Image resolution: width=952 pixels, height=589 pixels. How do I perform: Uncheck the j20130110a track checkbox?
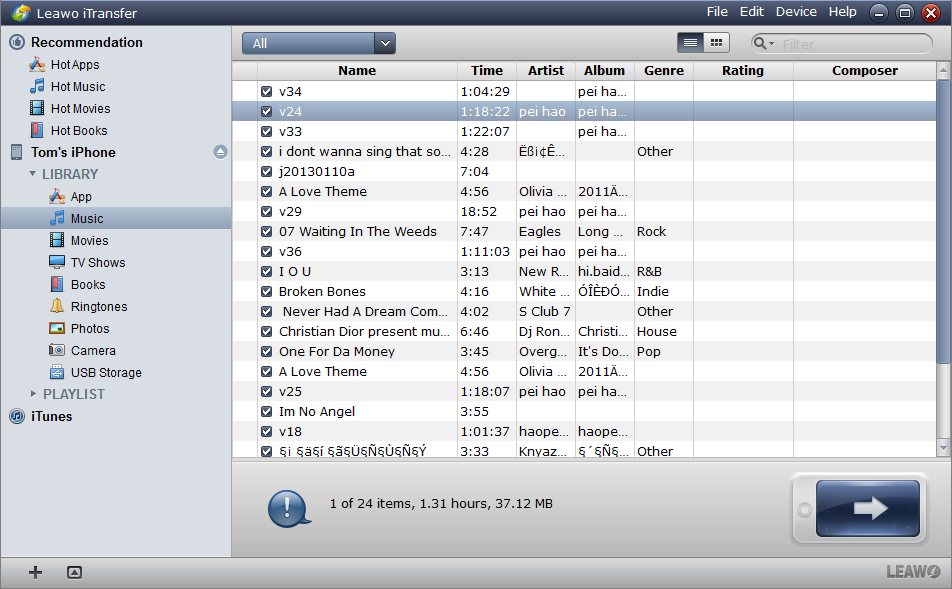click(x=267, y=171)
